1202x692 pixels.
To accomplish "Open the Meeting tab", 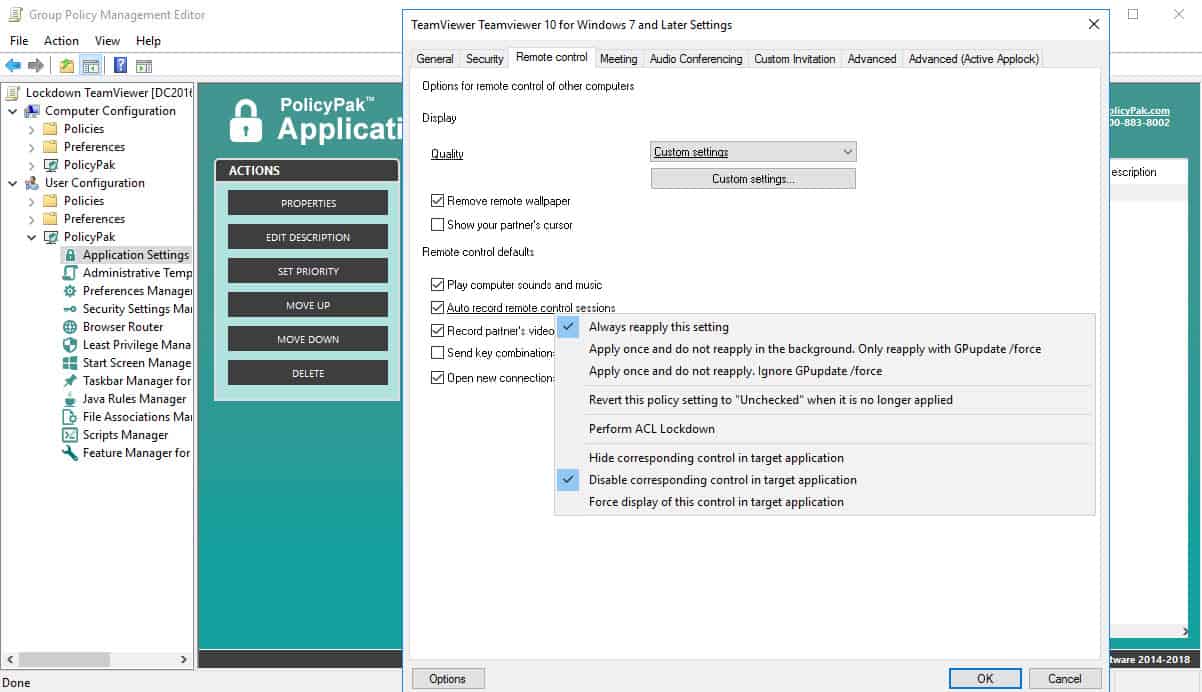I will tap(619, 59).
